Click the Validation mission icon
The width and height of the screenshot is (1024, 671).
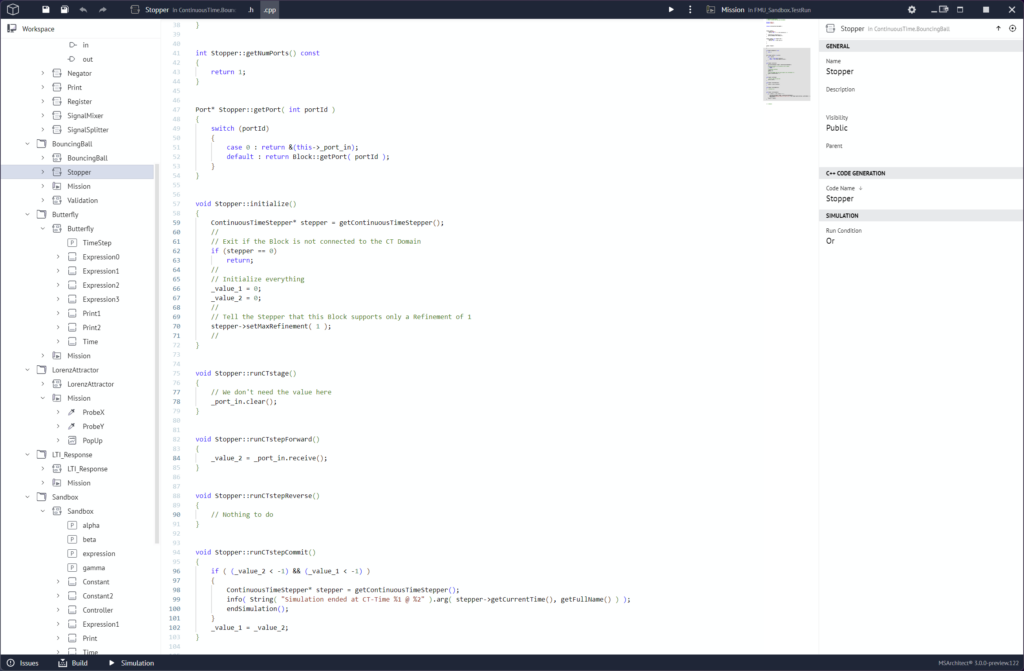(x=57, y=200)
